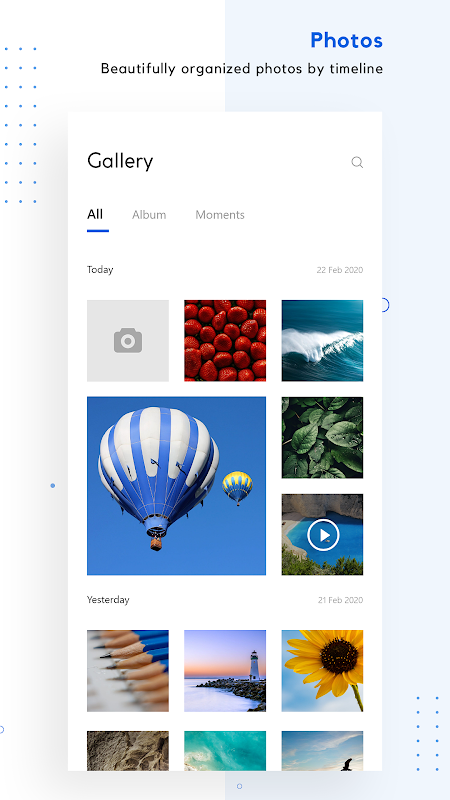Open the colored pencils photo
Image resolution: width=450 pixels, height=800 pixels.
(x=128, y=670)
